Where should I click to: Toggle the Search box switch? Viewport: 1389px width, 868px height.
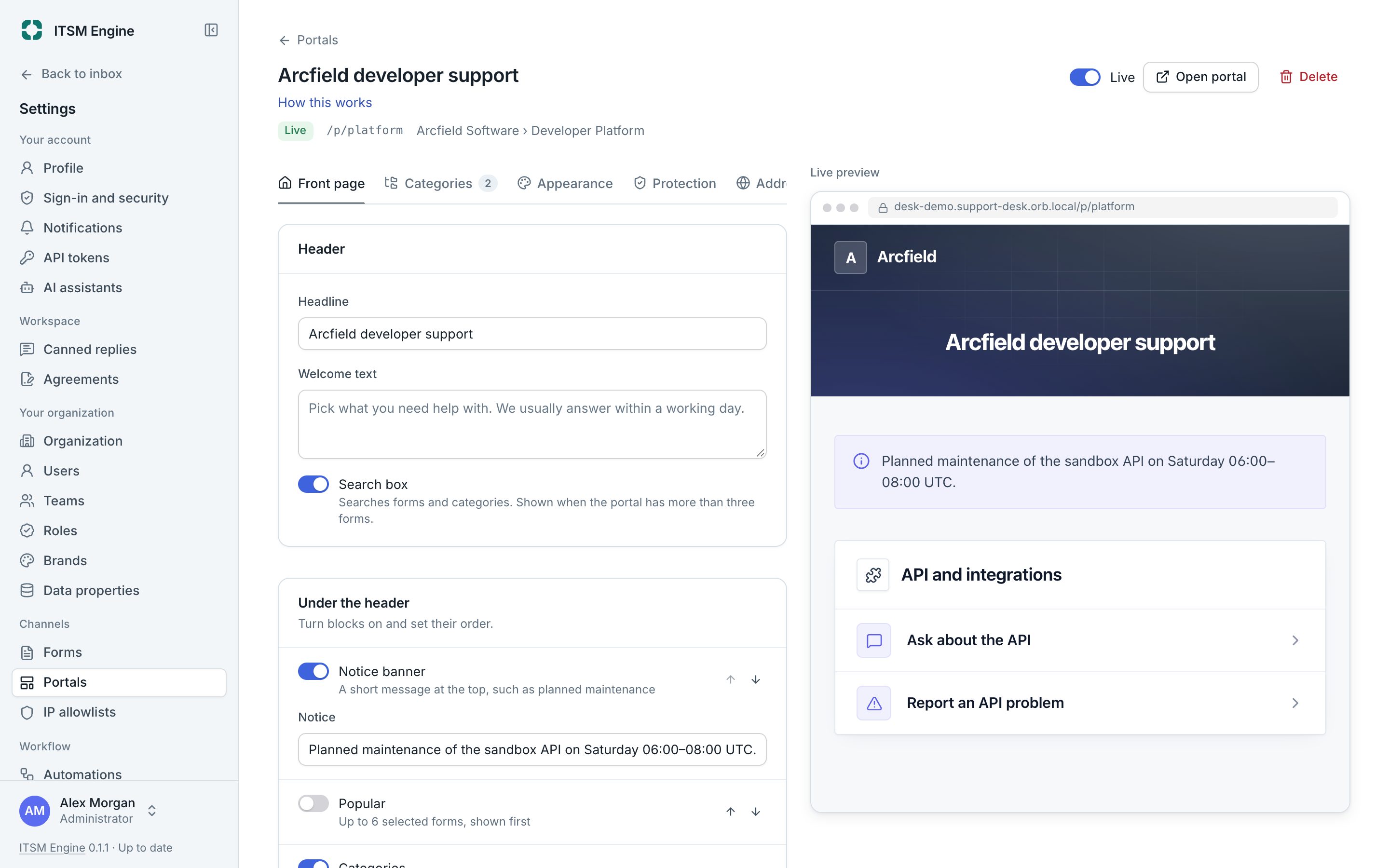[313, 484]
